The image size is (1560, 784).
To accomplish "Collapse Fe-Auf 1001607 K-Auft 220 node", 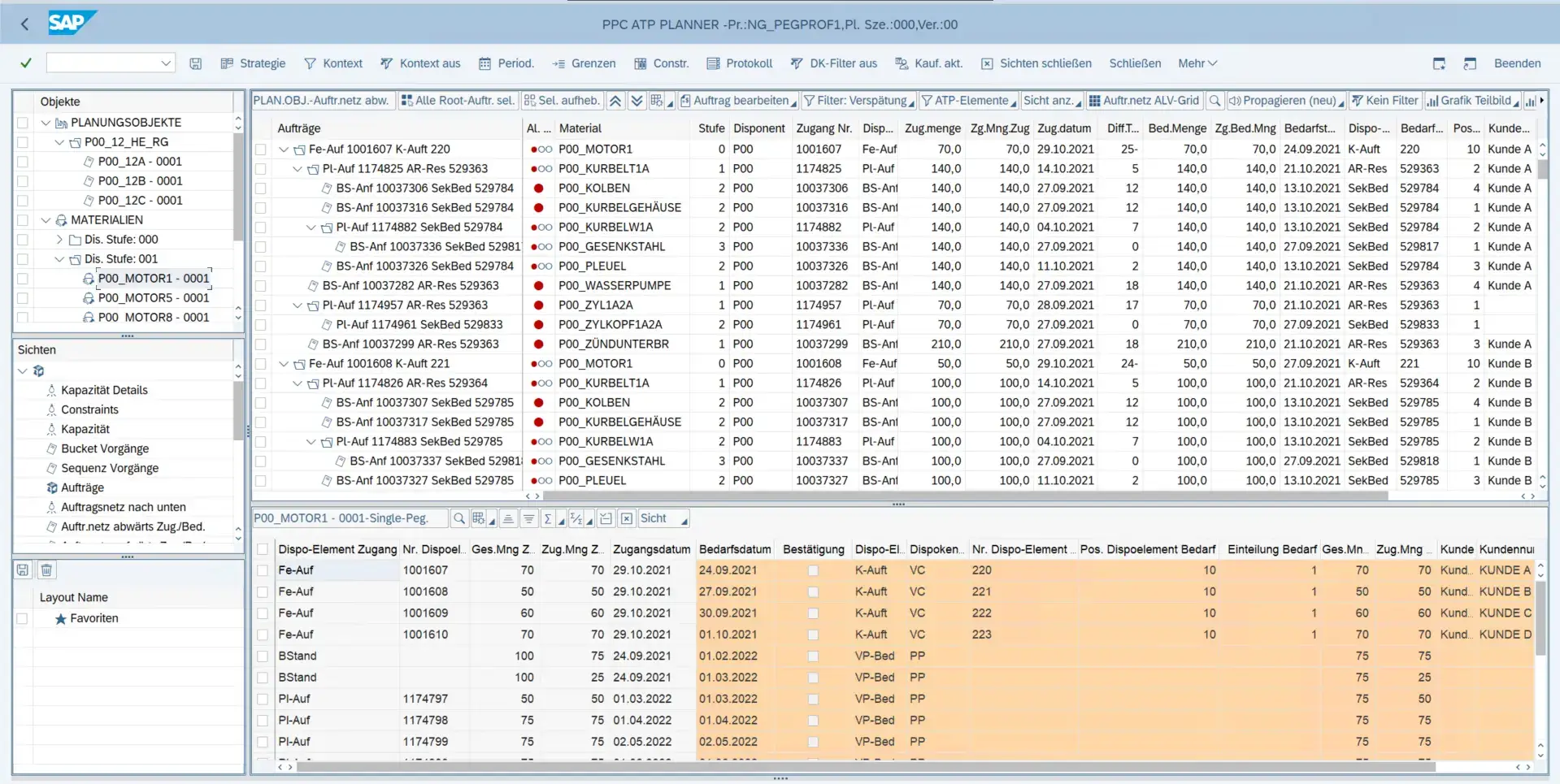I will tap(284, 149).
